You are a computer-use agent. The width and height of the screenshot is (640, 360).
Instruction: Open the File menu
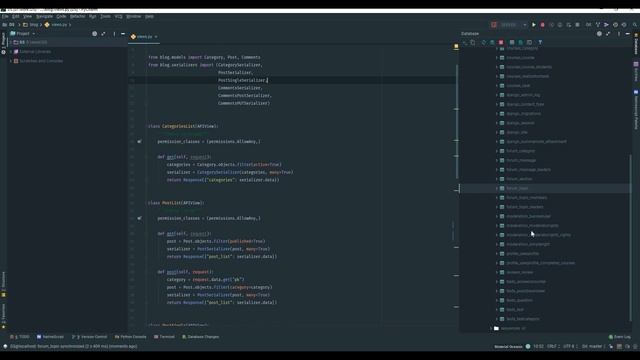tap(5, 17)
